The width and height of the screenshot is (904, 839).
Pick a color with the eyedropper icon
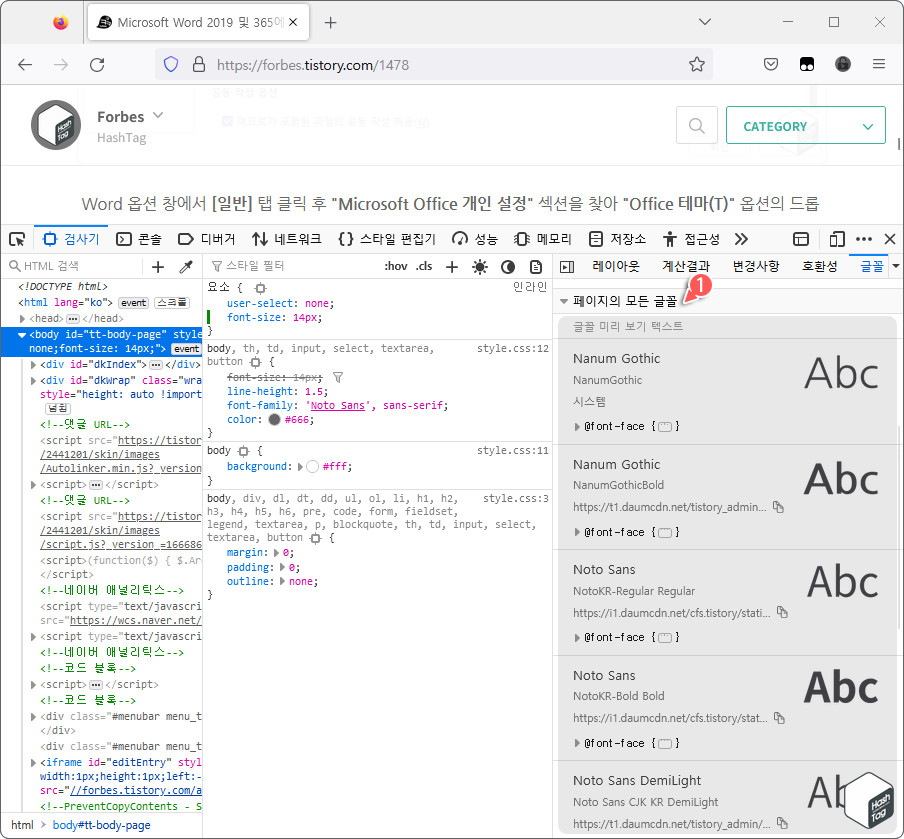[x=186, y=266]
